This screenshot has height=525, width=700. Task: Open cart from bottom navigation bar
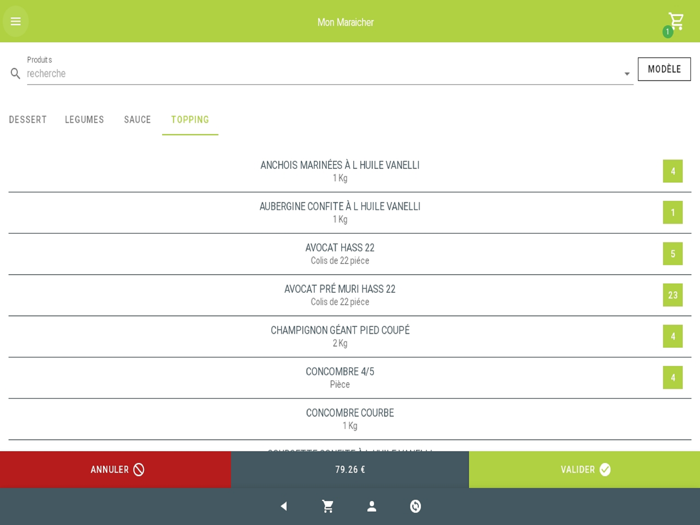point(328,506)
